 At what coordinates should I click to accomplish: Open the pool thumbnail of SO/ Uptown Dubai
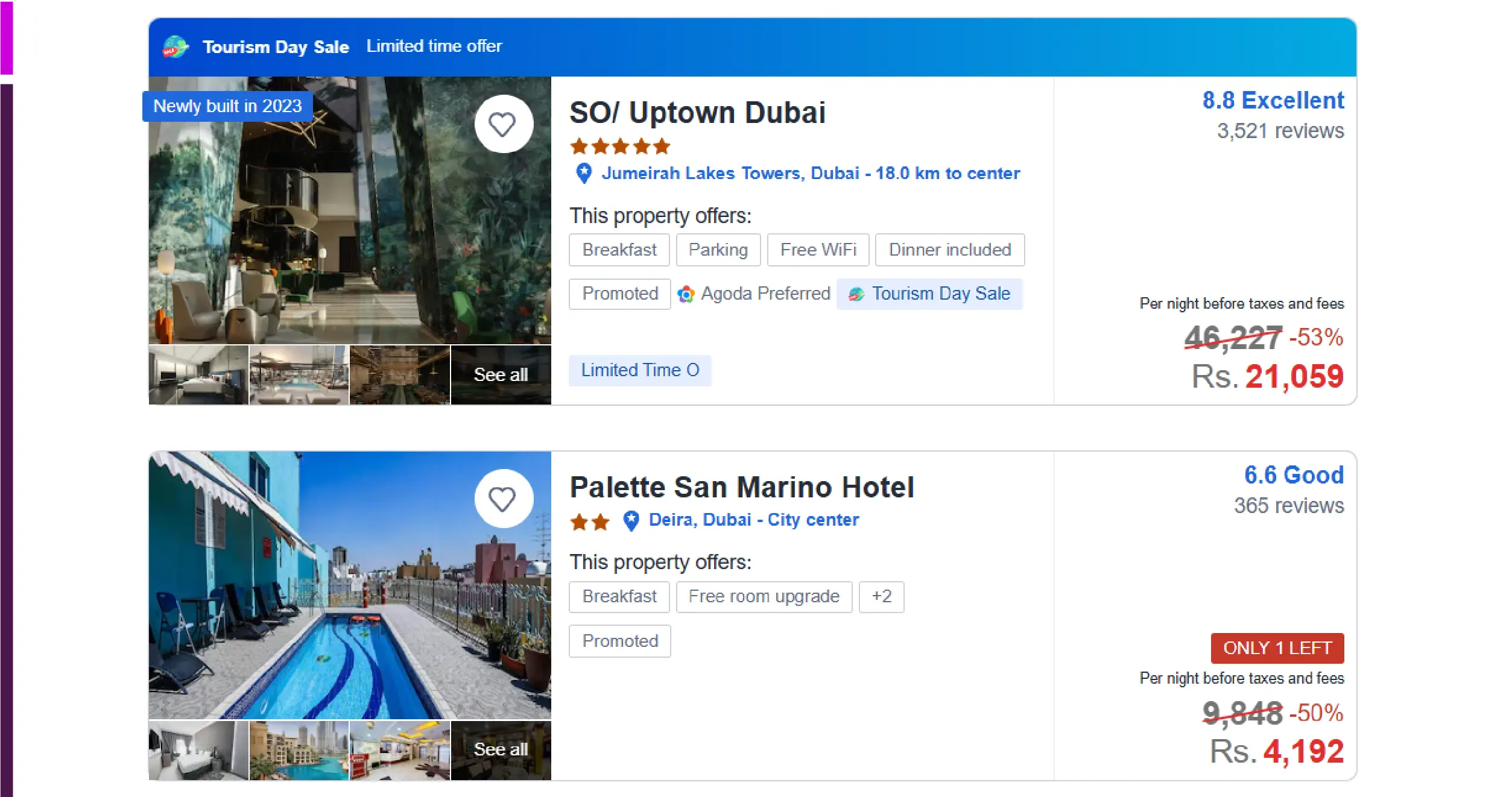(299, 375)
